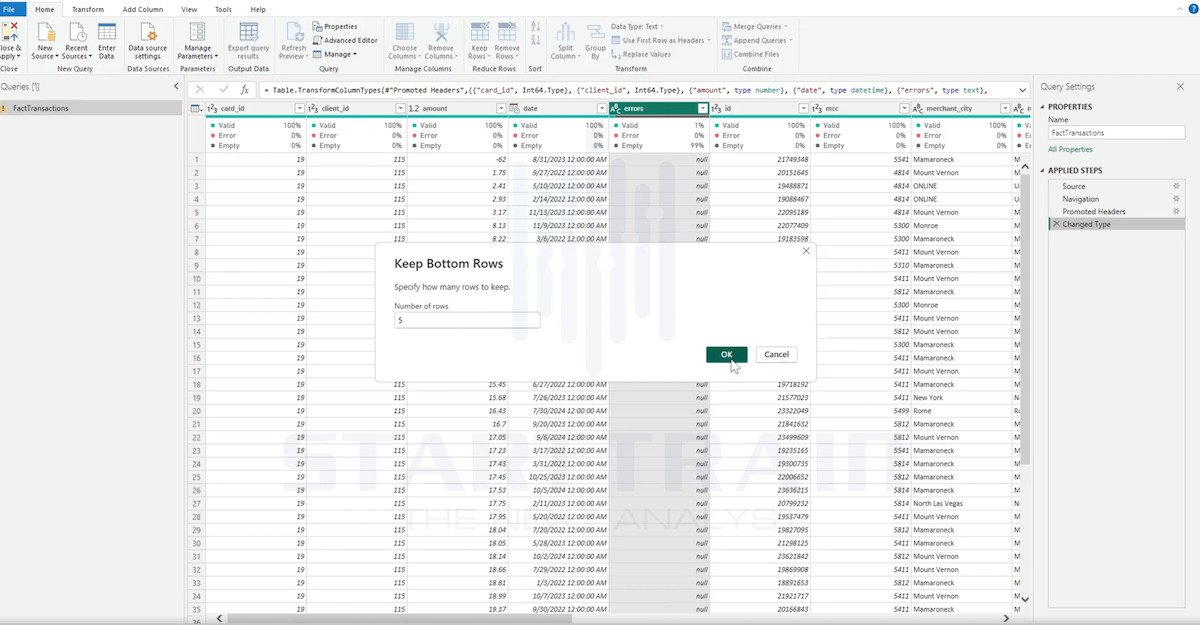Click the Choose Columns icon
The width and height of the screenshot is (1200, 625).
(404, 32)
